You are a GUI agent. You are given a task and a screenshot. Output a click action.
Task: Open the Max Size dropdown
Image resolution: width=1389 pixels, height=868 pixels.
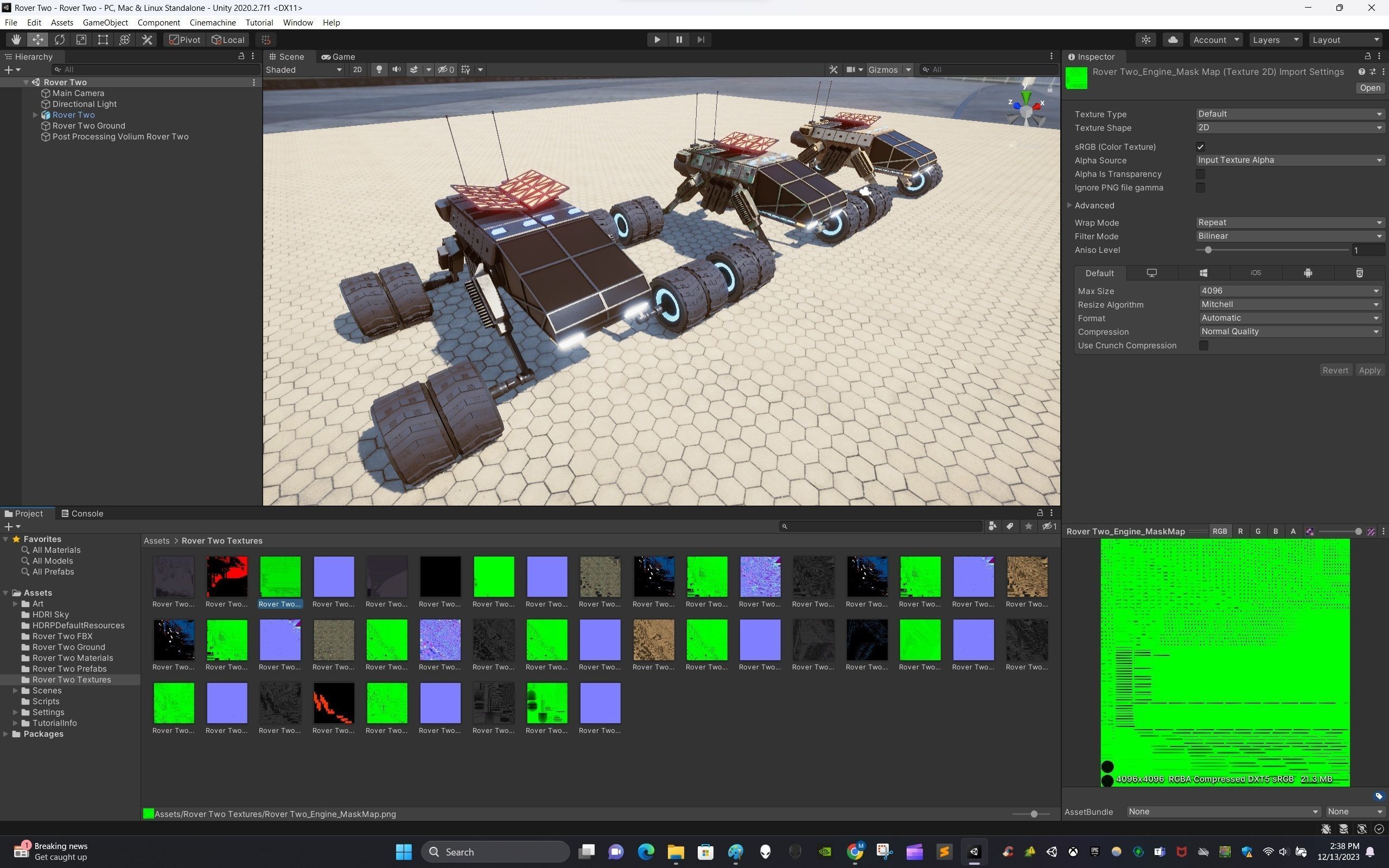pyautogui.click(x=1289, y=291)
